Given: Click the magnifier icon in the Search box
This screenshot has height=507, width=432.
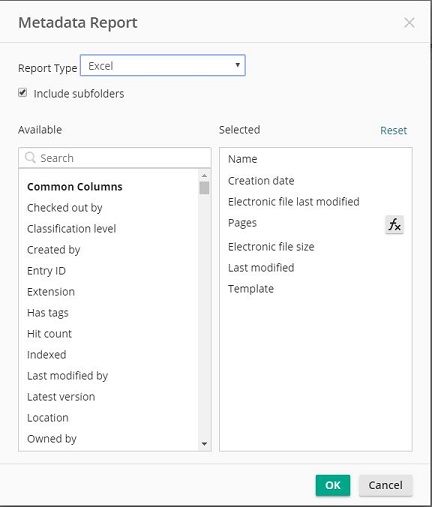Looking at the screenshot, I should coord(30,158).
